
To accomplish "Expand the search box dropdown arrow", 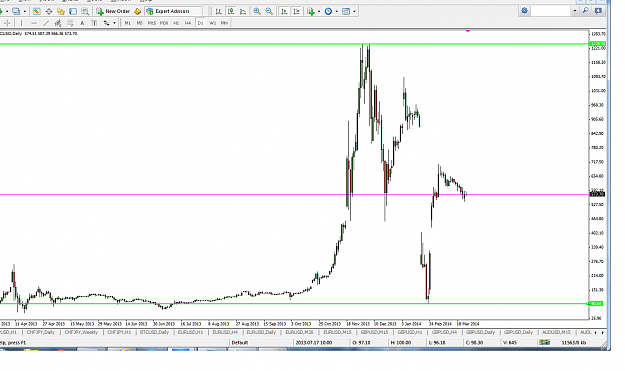I will [575, 11].
